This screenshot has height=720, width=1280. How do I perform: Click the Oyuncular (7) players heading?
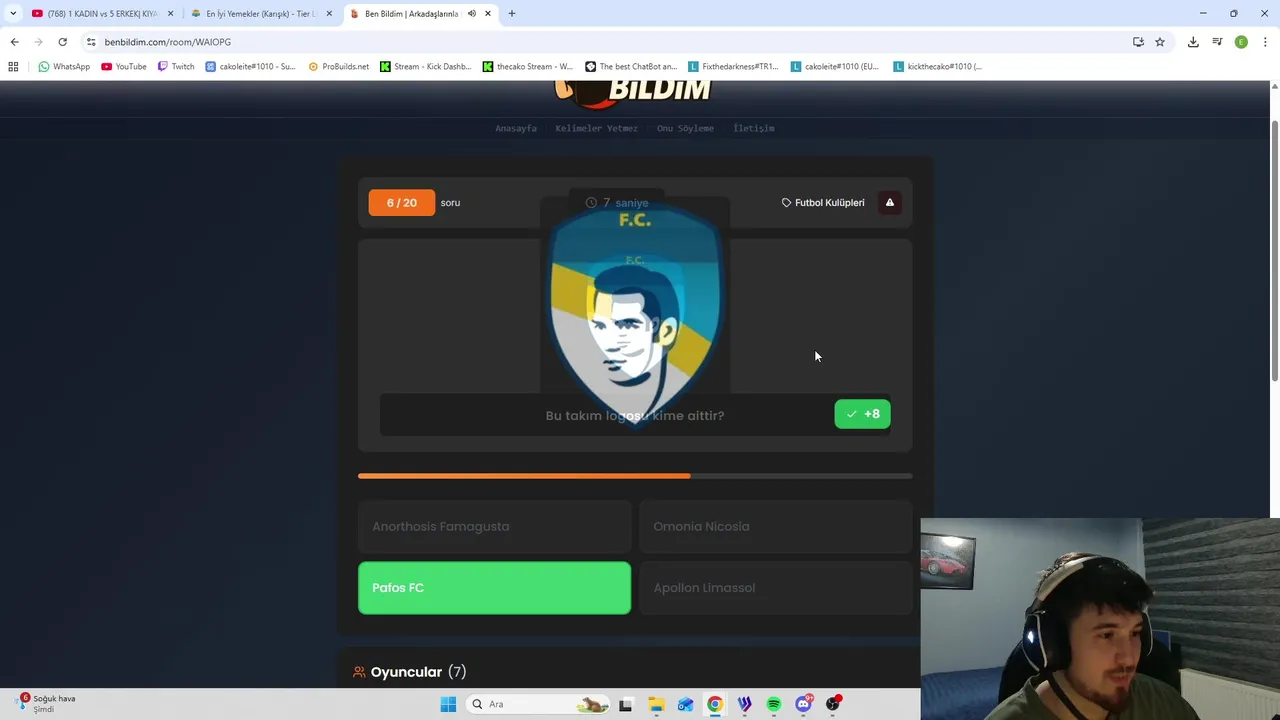tap(410, 672)
